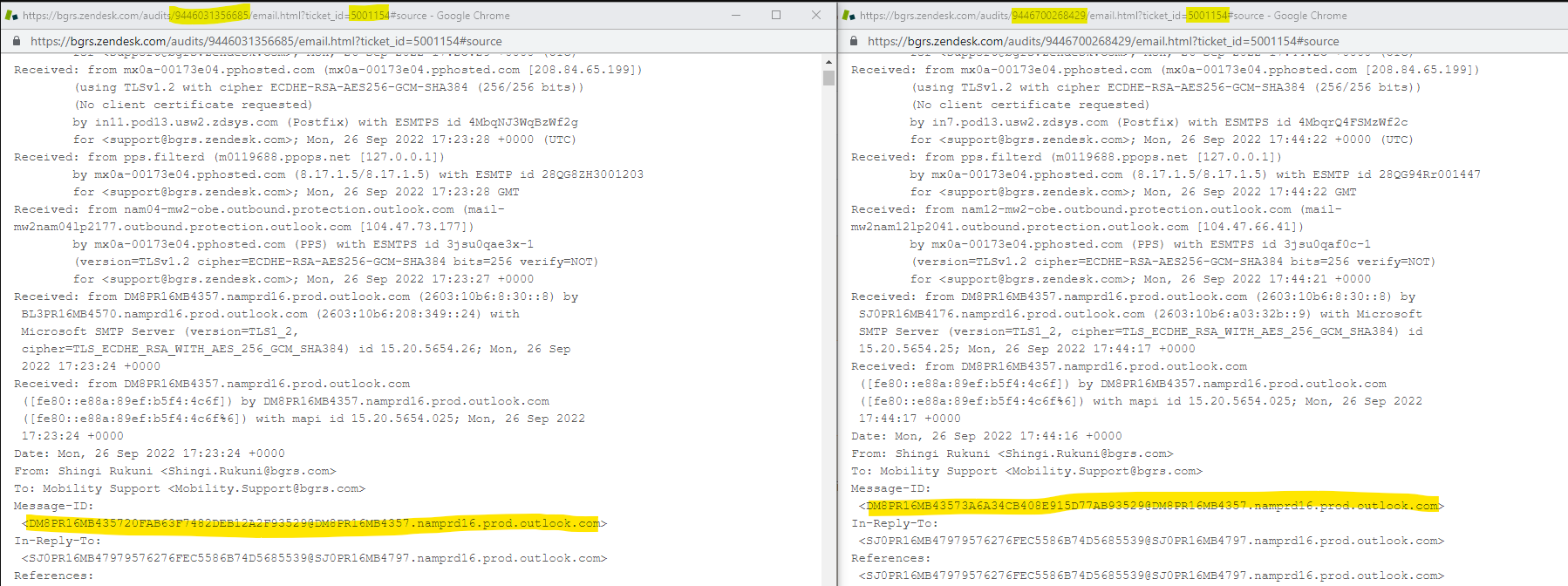Click the Zendesk favicon in right window title
This screenshot has height=586, width=1568.
tap(849, 15)
